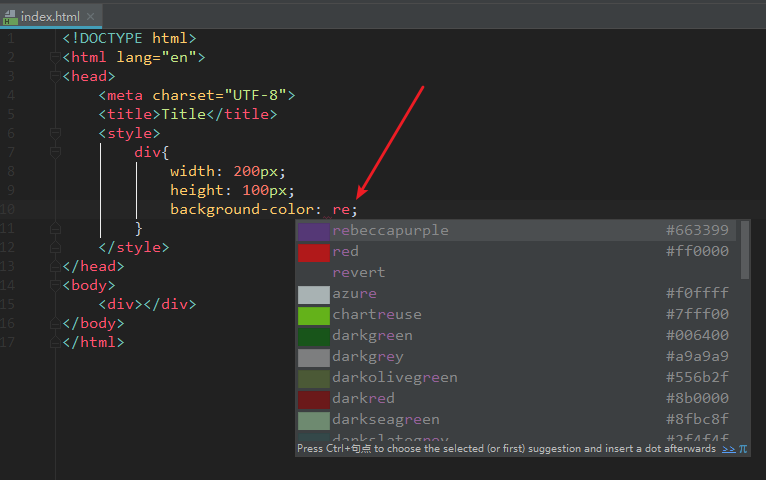Select the rebeccapurple suggestion

(517, 230)
